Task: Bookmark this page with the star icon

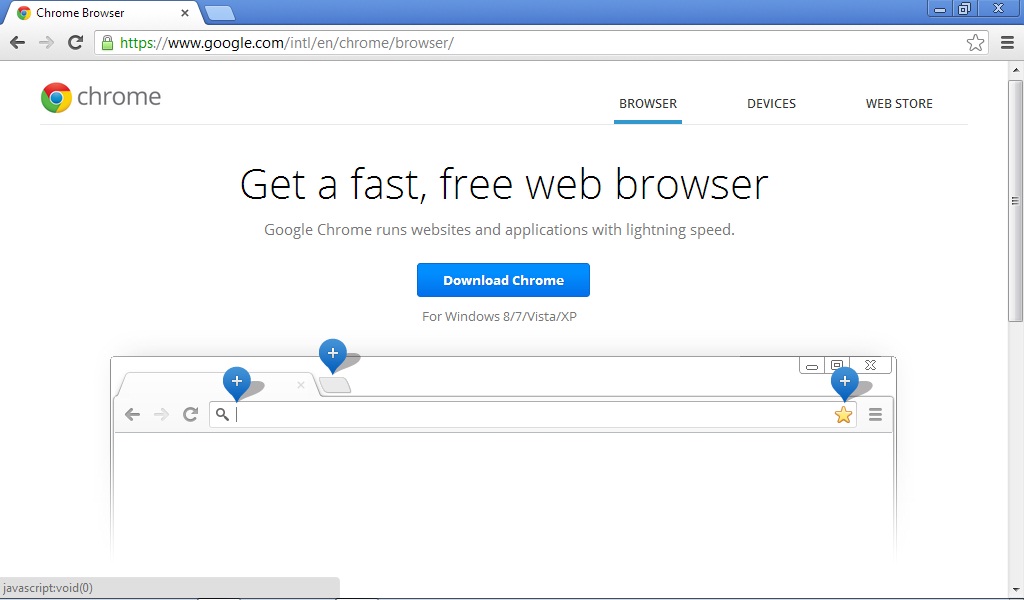Action: pyautogui.click(x=975, y=43)
